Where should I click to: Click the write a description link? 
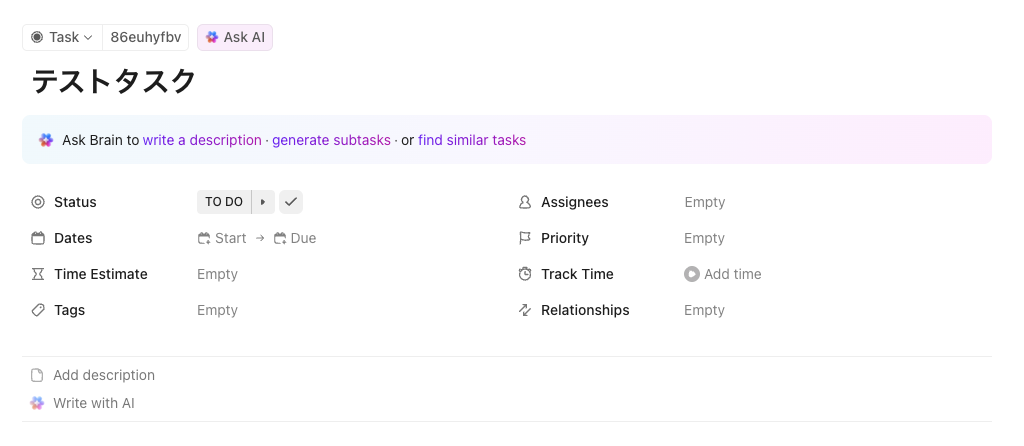[x=202, y=140]
